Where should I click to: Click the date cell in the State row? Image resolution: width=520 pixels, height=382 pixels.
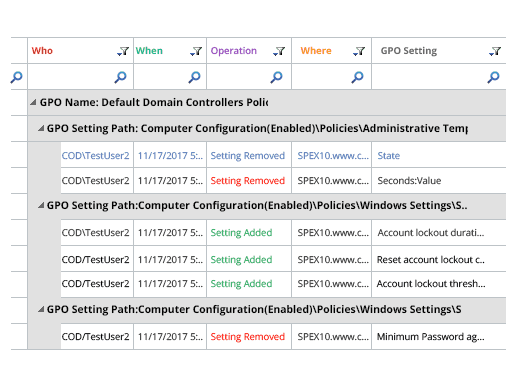170,156
